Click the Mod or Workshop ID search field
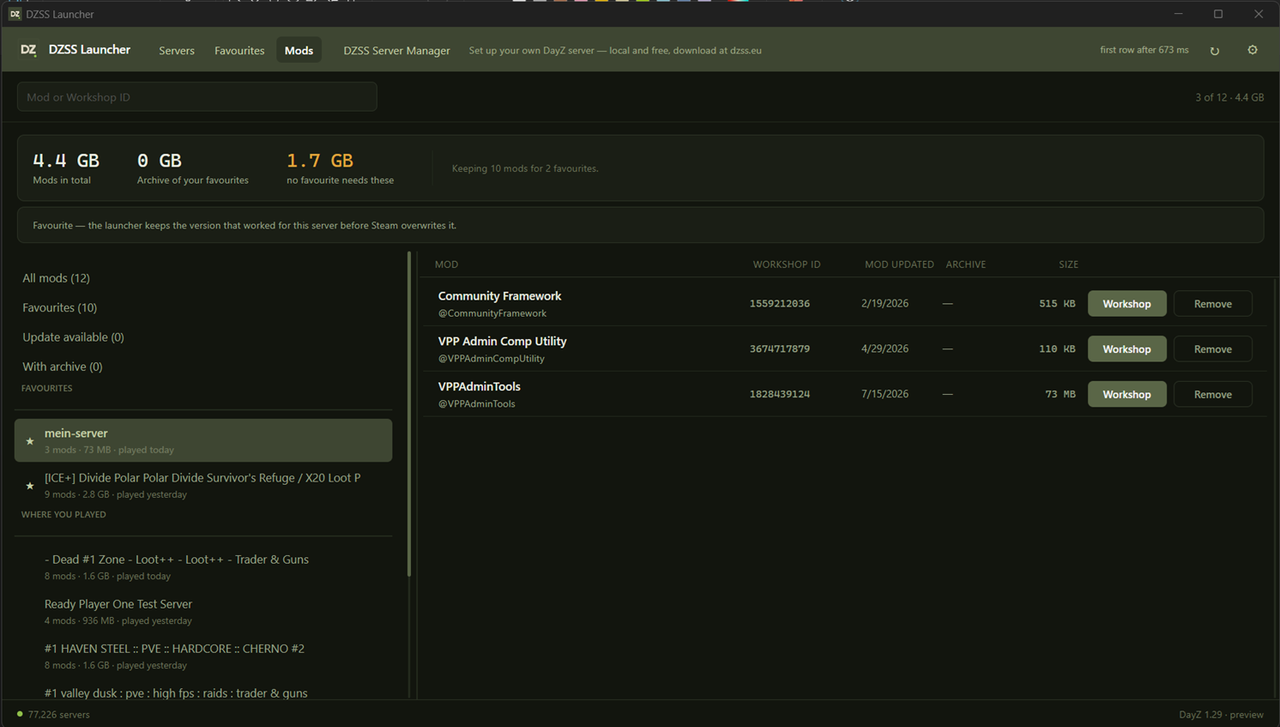 [197, 97]
